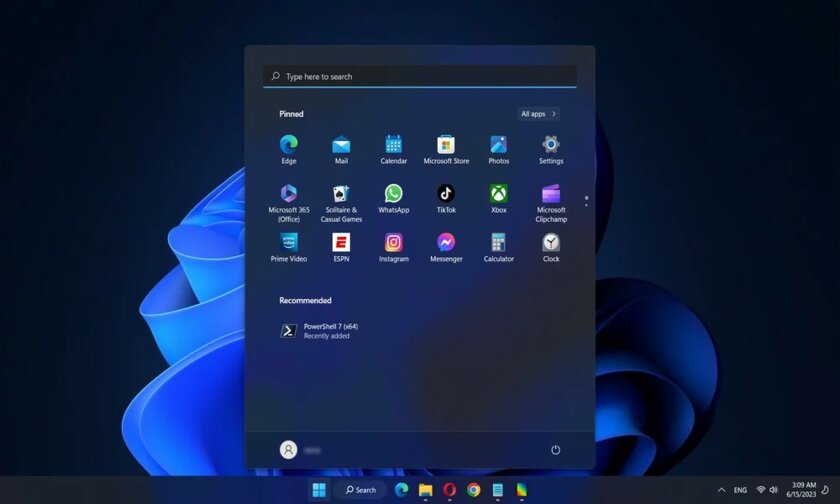Open the Edge pinned app
The image size is (840, 504).
(289, 149)
